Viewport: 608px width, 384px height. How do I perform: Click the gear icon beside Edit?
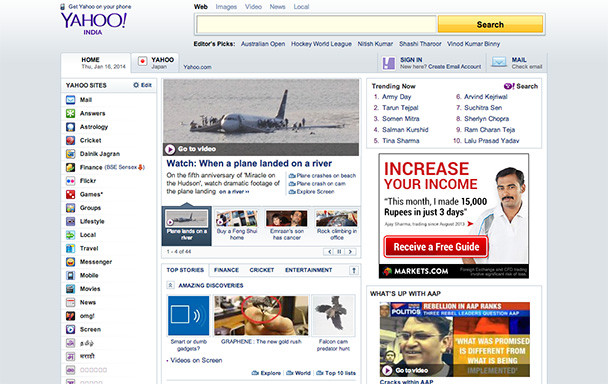[x=136, y=85]
